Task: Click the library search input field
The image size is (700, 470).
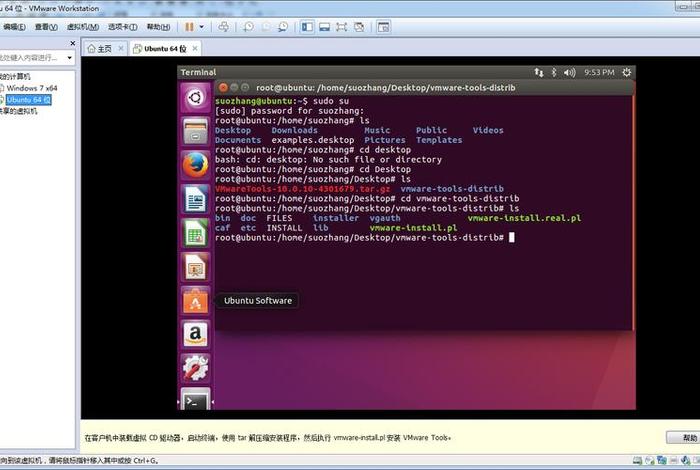Action: point(31,58)
